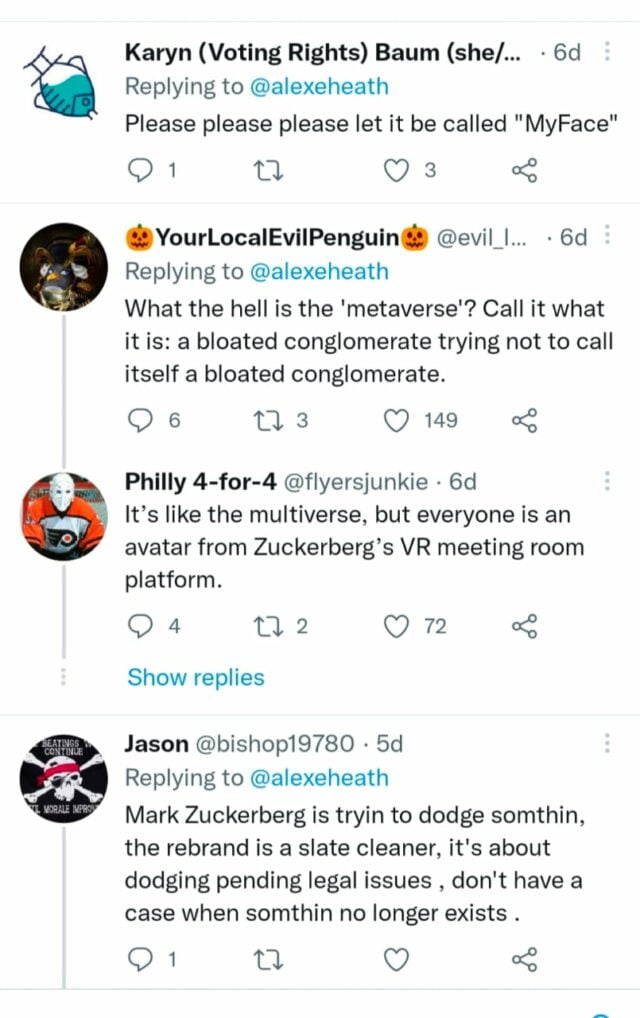The image size is (640, 1018).
Task: Share Karyn Baum's MyFace tweet
Action: (525, 171)
